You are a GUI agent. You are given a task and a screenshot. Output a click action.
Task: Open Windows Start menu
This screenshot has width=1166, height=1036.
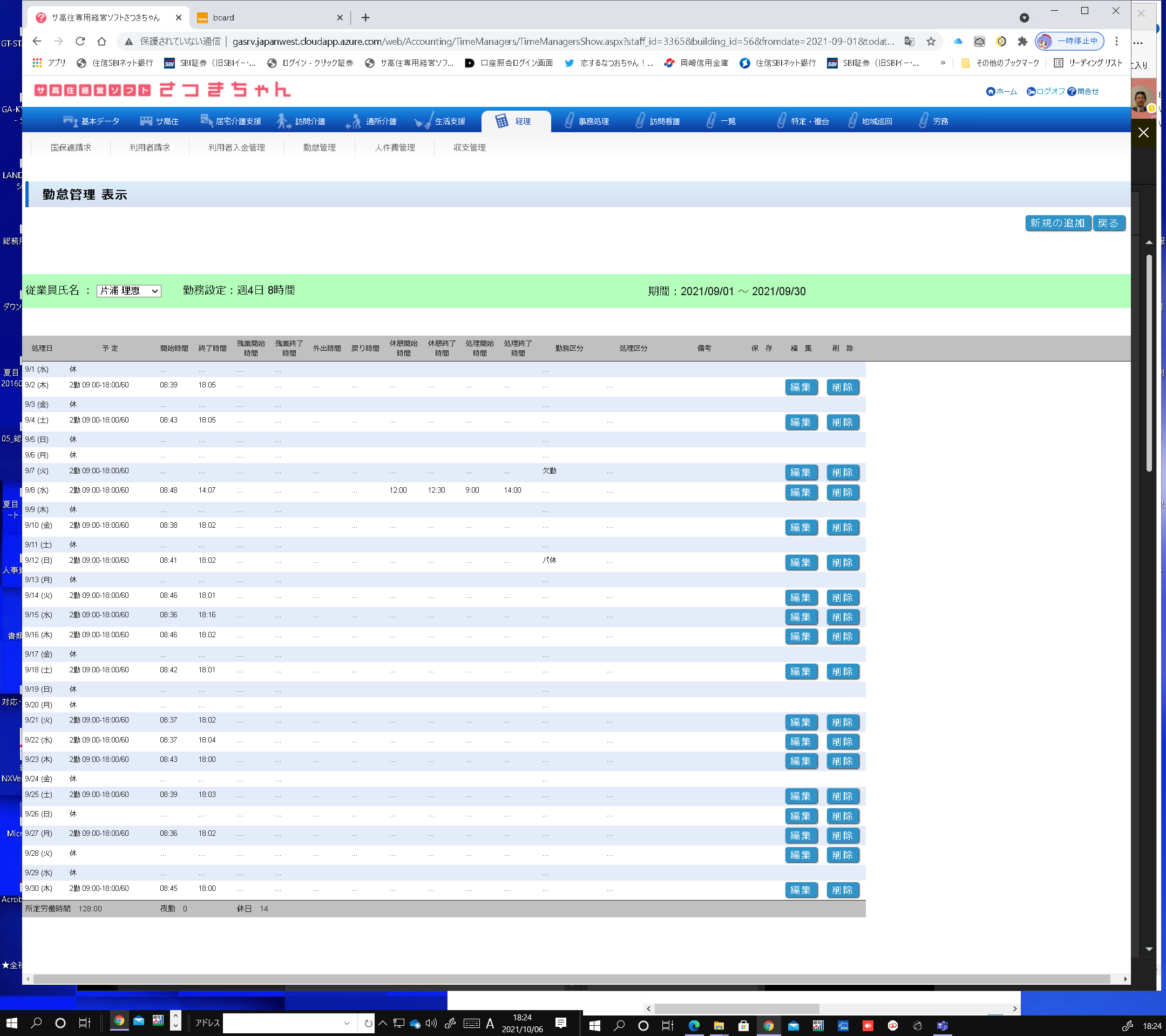pos(11,1023)
